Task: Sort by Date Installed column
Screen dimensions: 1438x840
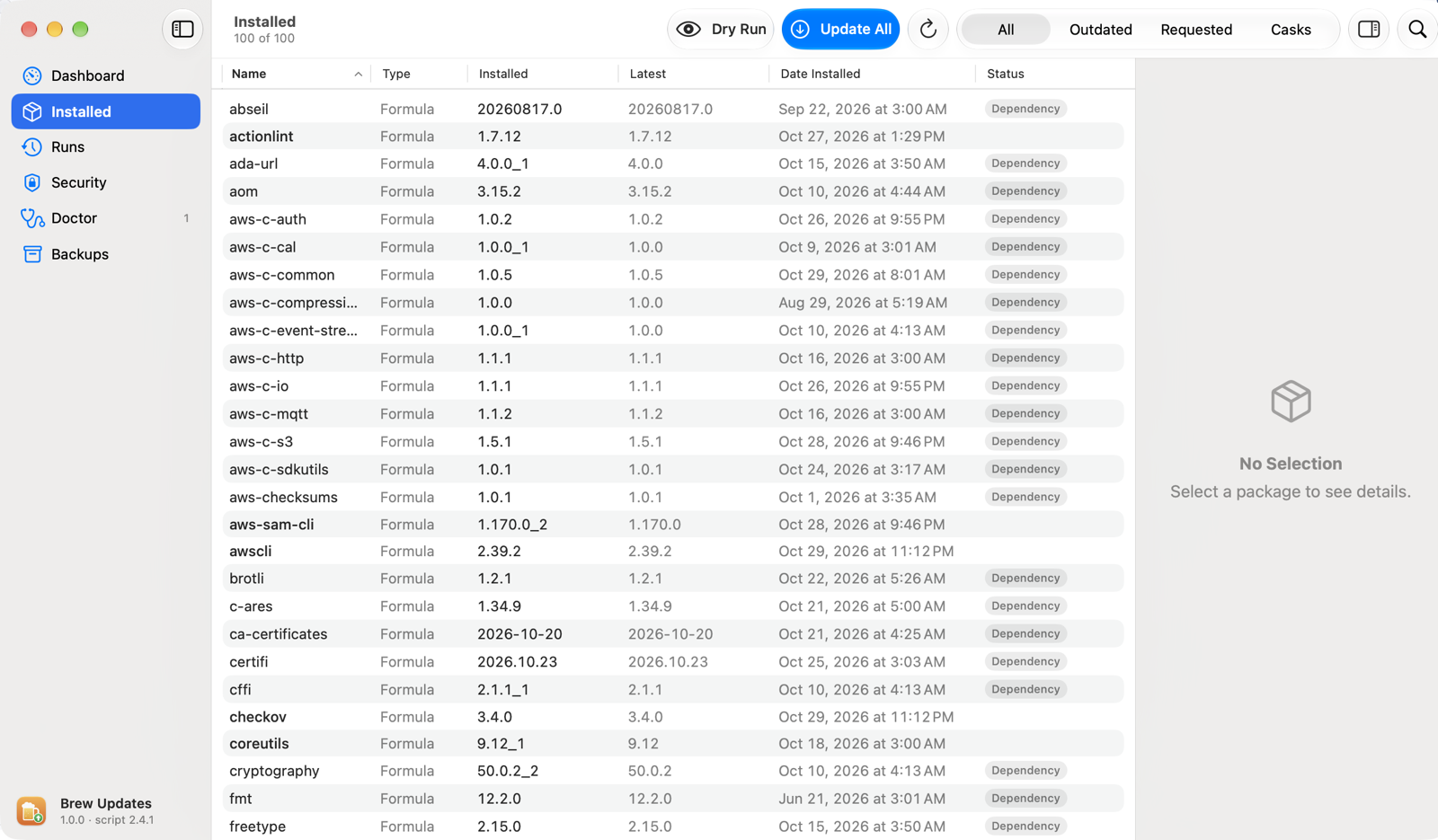Action: [x=872, y=74]
